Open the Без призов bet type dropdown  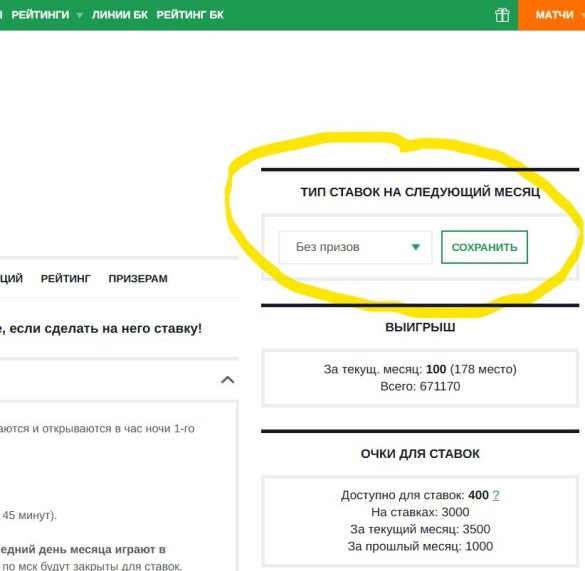point(355,247)
